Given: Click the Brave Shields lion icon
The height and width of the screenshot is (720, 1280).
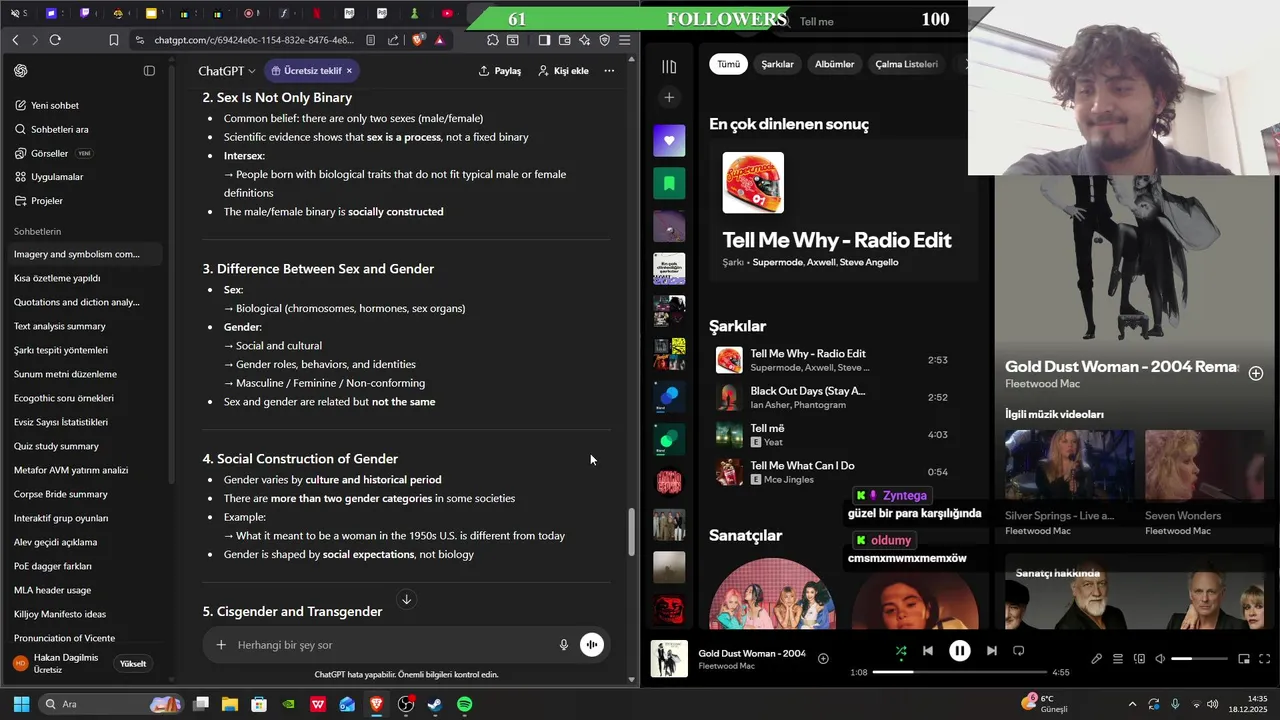Looking at the screenshot, I should tap(418, 40).
